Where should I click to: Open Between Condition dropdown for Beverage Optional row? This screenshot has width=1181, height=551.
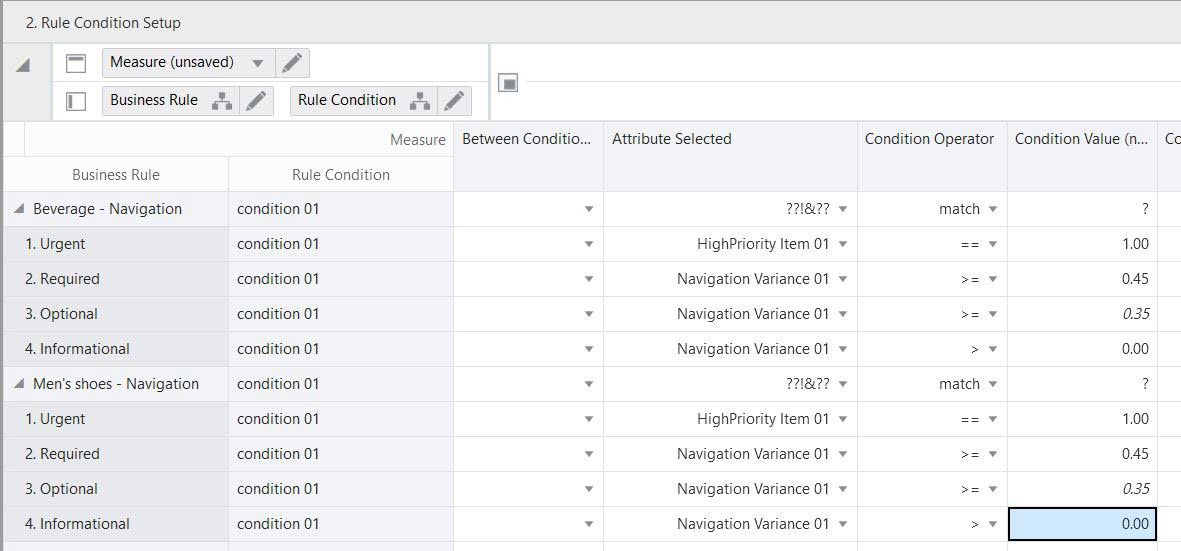tap(589, 314)
